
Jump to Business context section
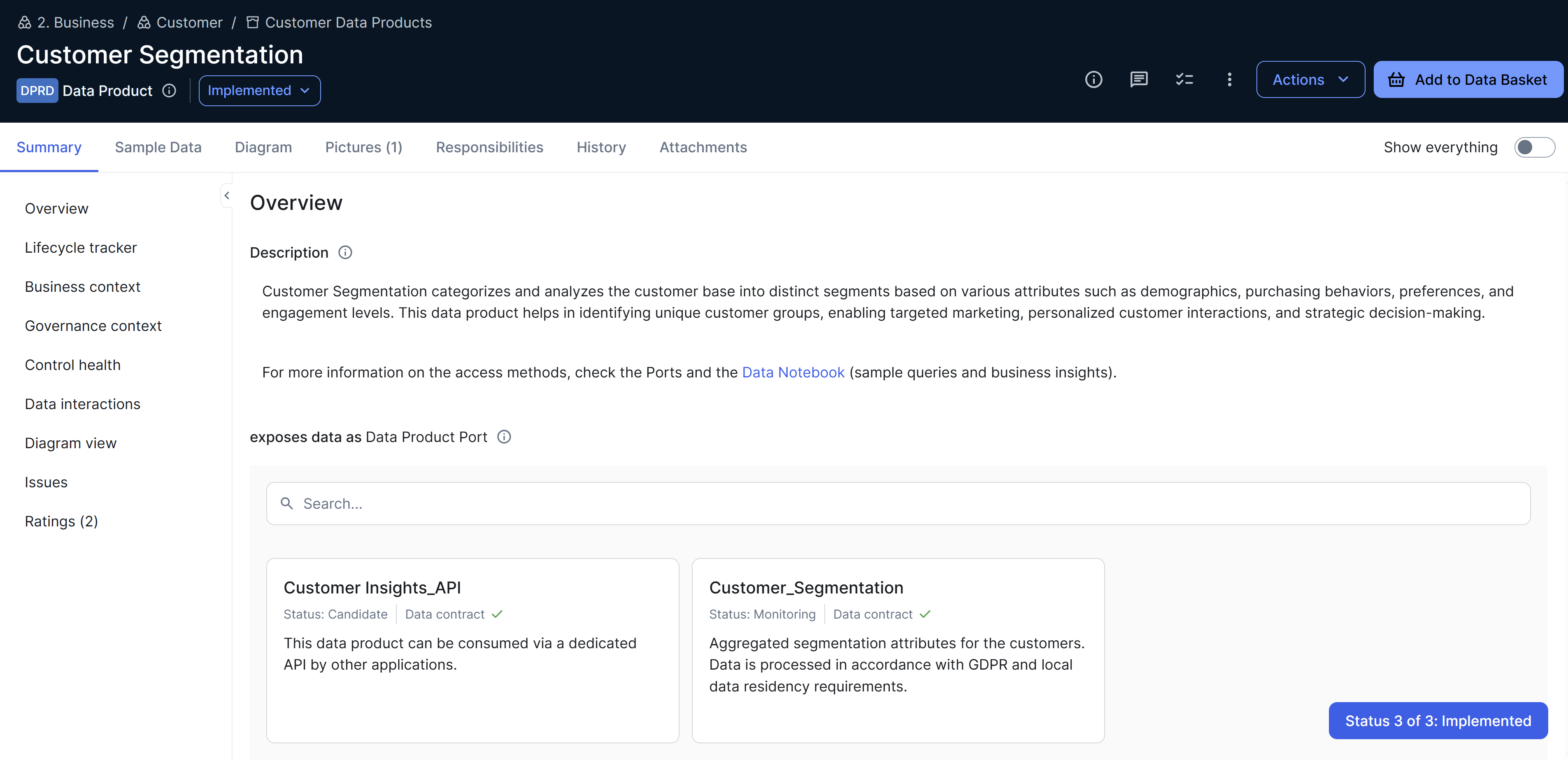point(82,287)
